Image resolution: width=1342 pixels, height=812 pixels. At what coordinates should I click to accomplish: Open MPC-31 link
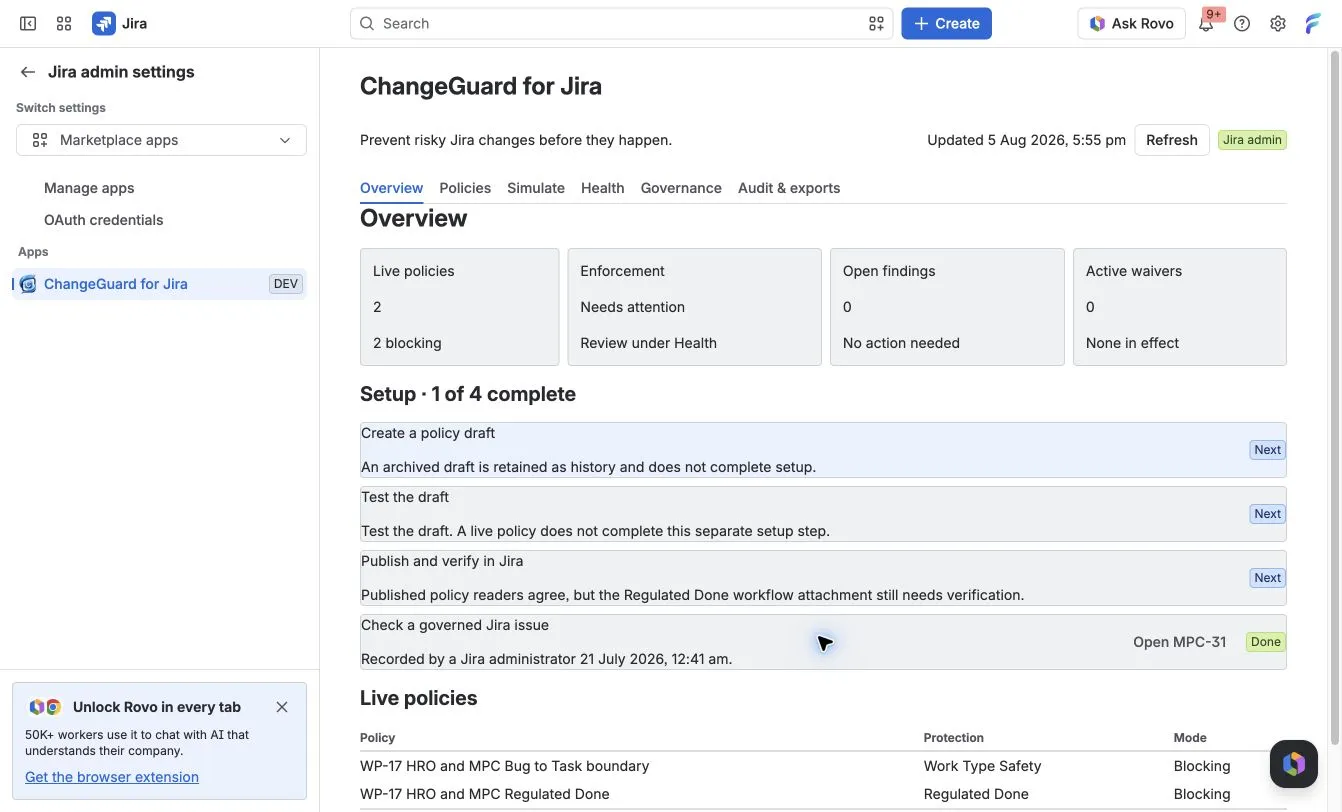[1179, 642]
